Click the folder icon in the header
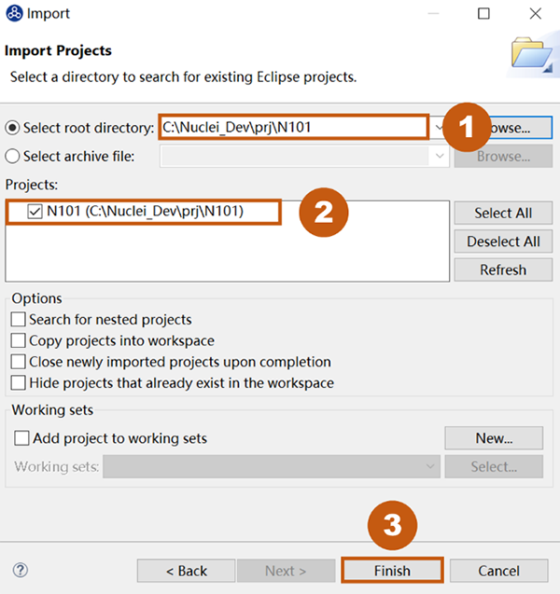This screenshot has width=560, height=594. pyautogui.click(x=531, y=53)
